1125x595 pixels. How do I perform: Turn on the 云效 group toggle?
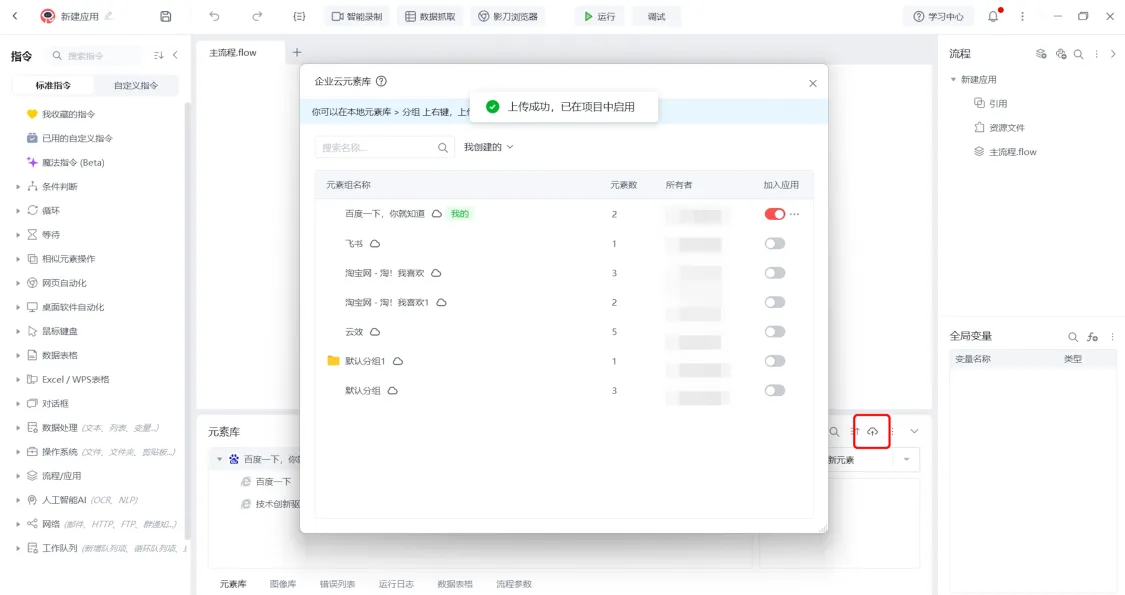(774, 332)
